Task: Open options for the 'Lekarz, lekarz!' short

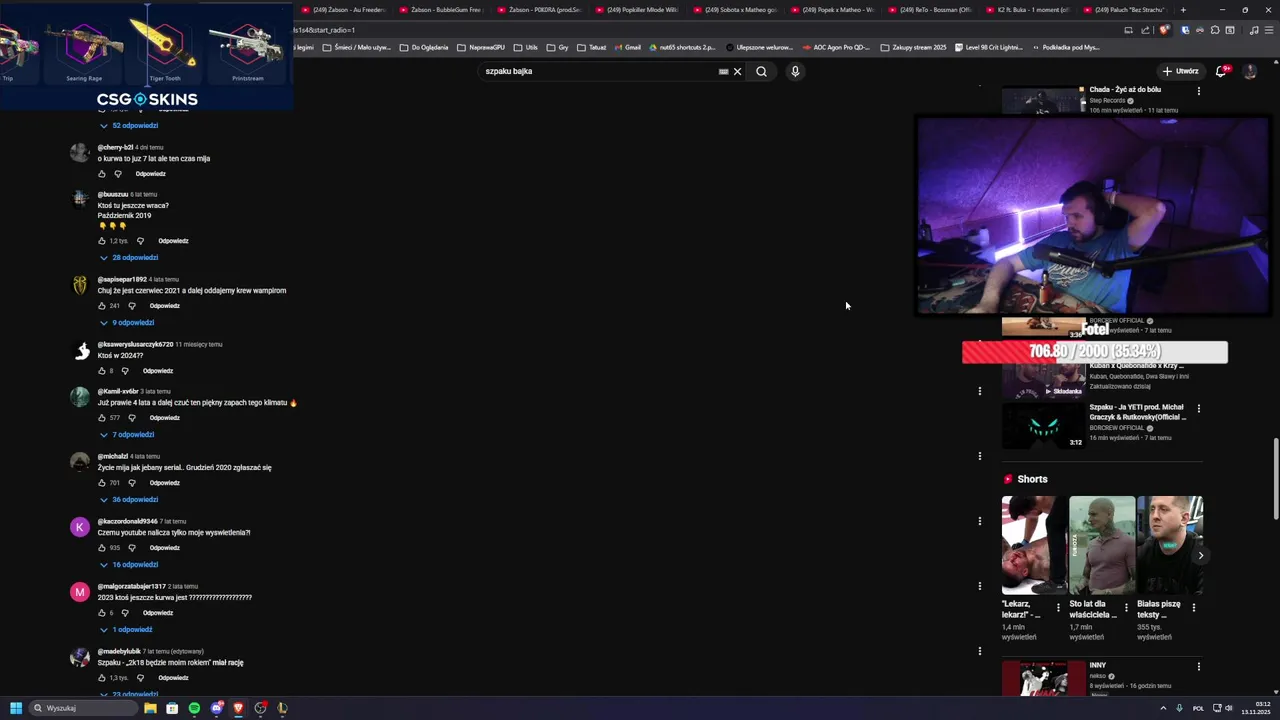Action: click(x=1059, y=607)
